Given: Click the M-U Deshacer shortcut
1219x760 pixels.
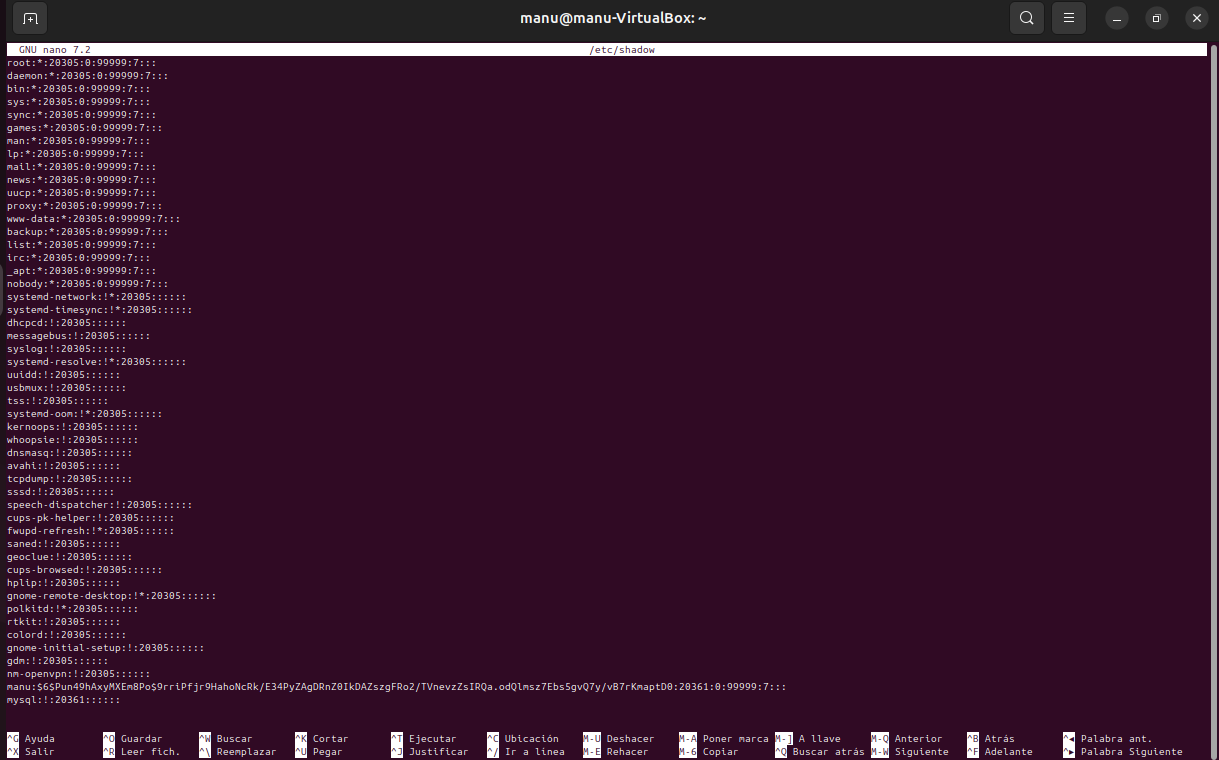Looking at the screenshot, I should tap(619, 739).
